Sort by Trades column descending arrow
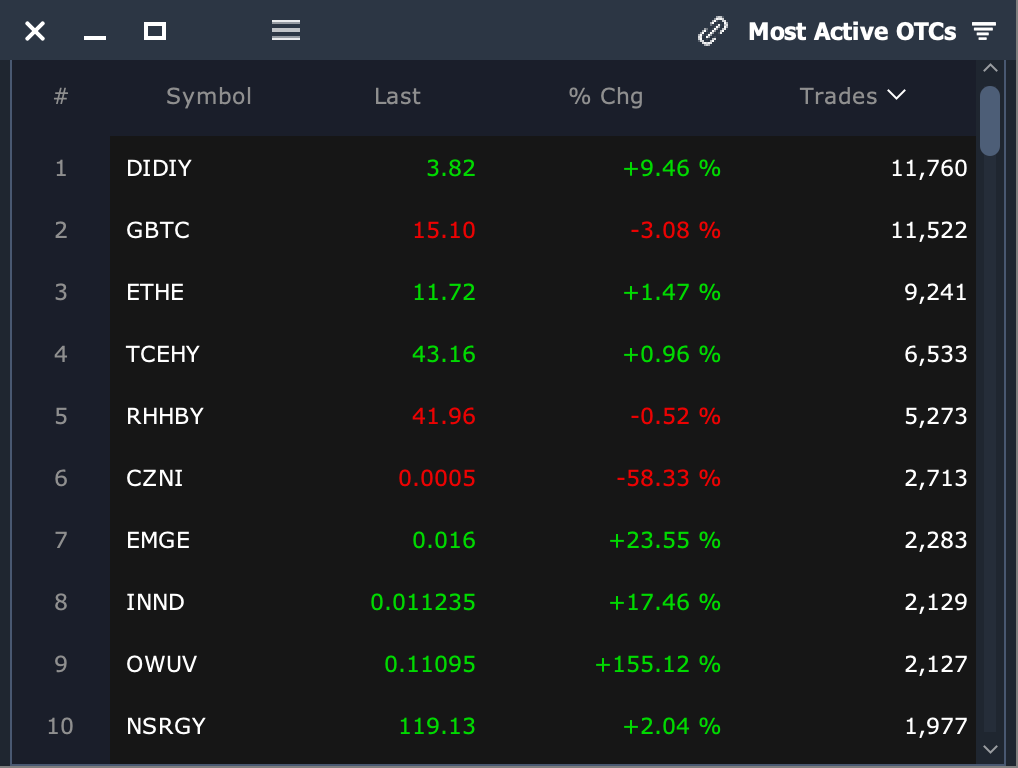 coord(896,95)
